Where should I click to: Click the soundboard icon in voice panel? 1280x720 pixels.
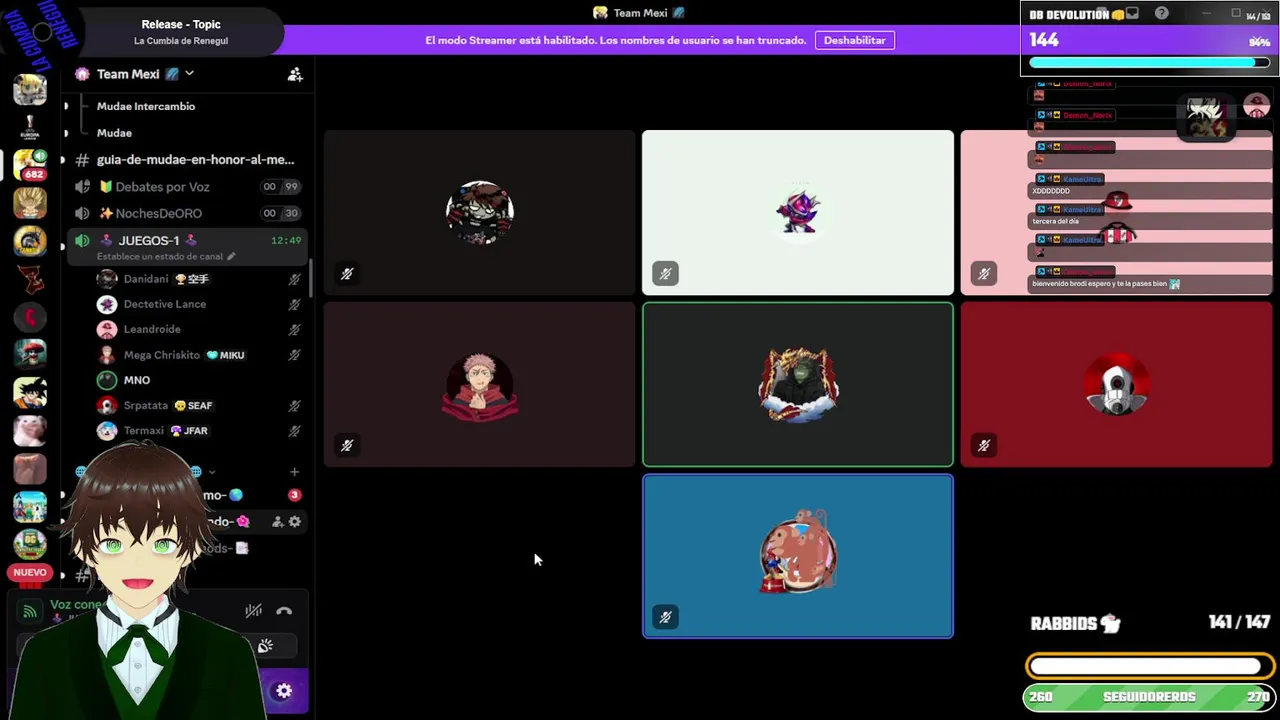265,646
